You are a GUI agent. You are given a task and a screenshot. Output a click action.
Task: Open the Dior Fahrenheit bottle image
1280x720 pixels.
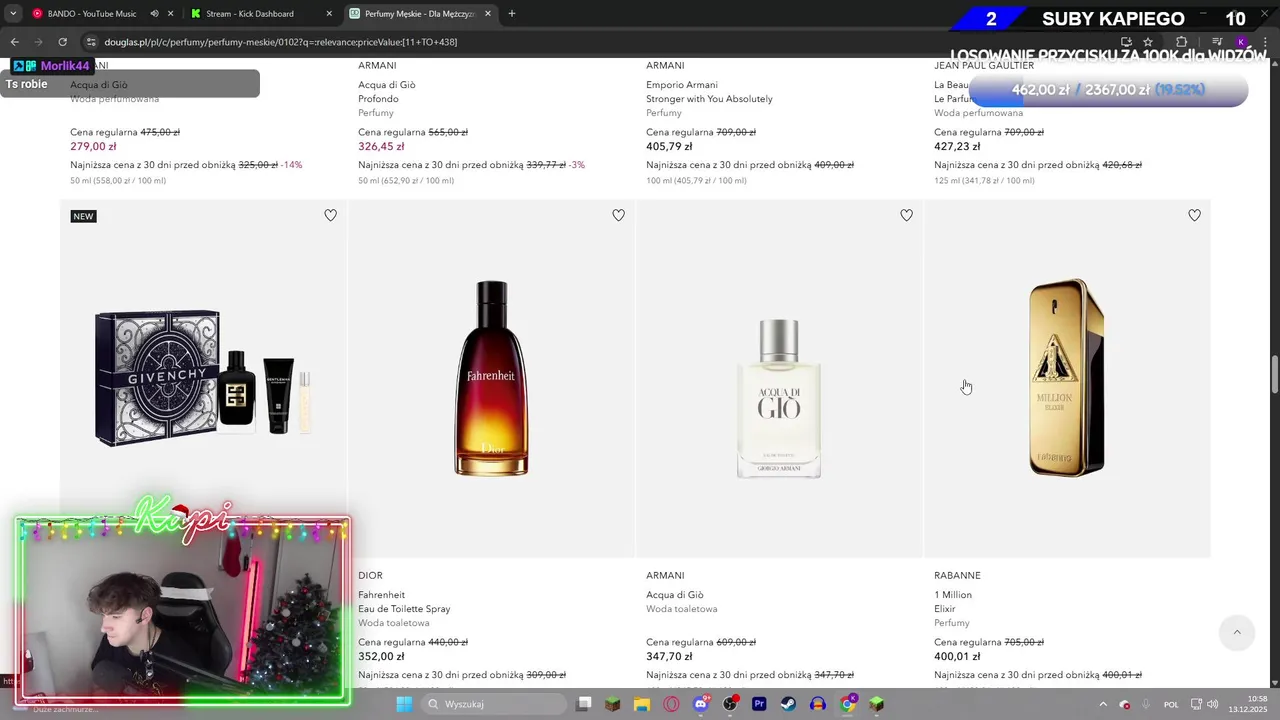pos(491,378)
